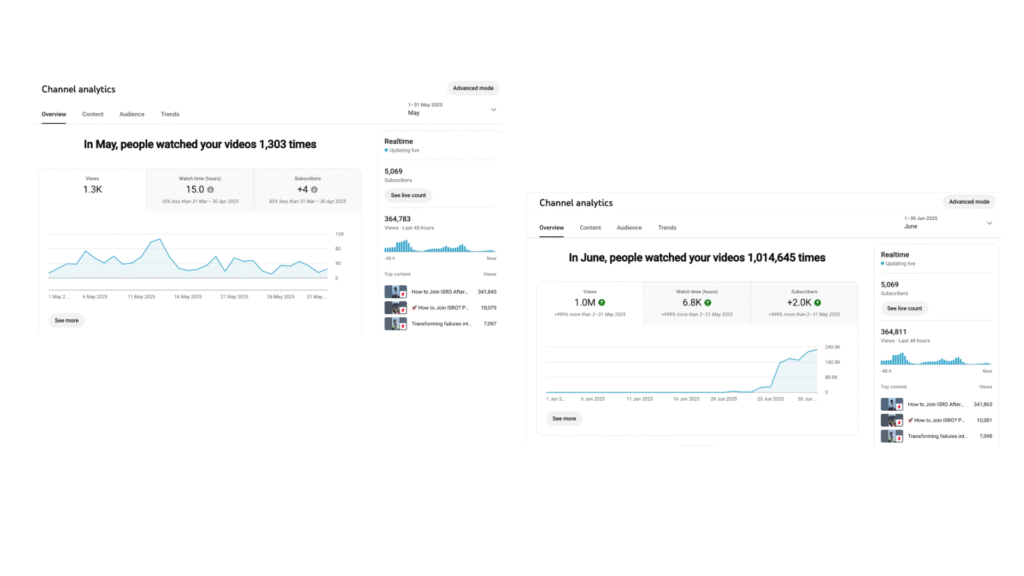Click Advanced mode button in June analytics
Viewport: 1024px width, 576px height.
969,202
